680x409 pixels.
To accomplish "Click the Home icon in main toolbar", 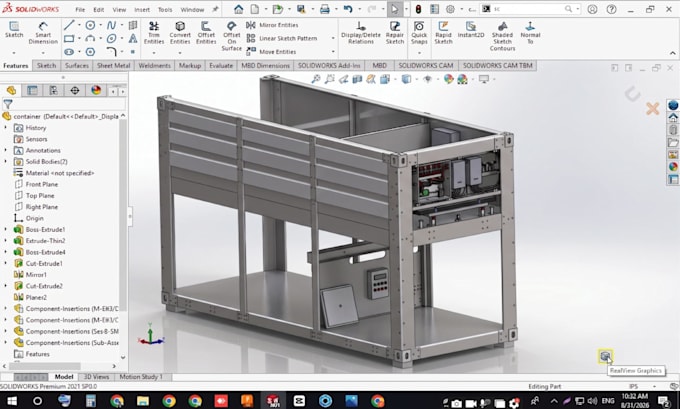I will coord(238,9).
